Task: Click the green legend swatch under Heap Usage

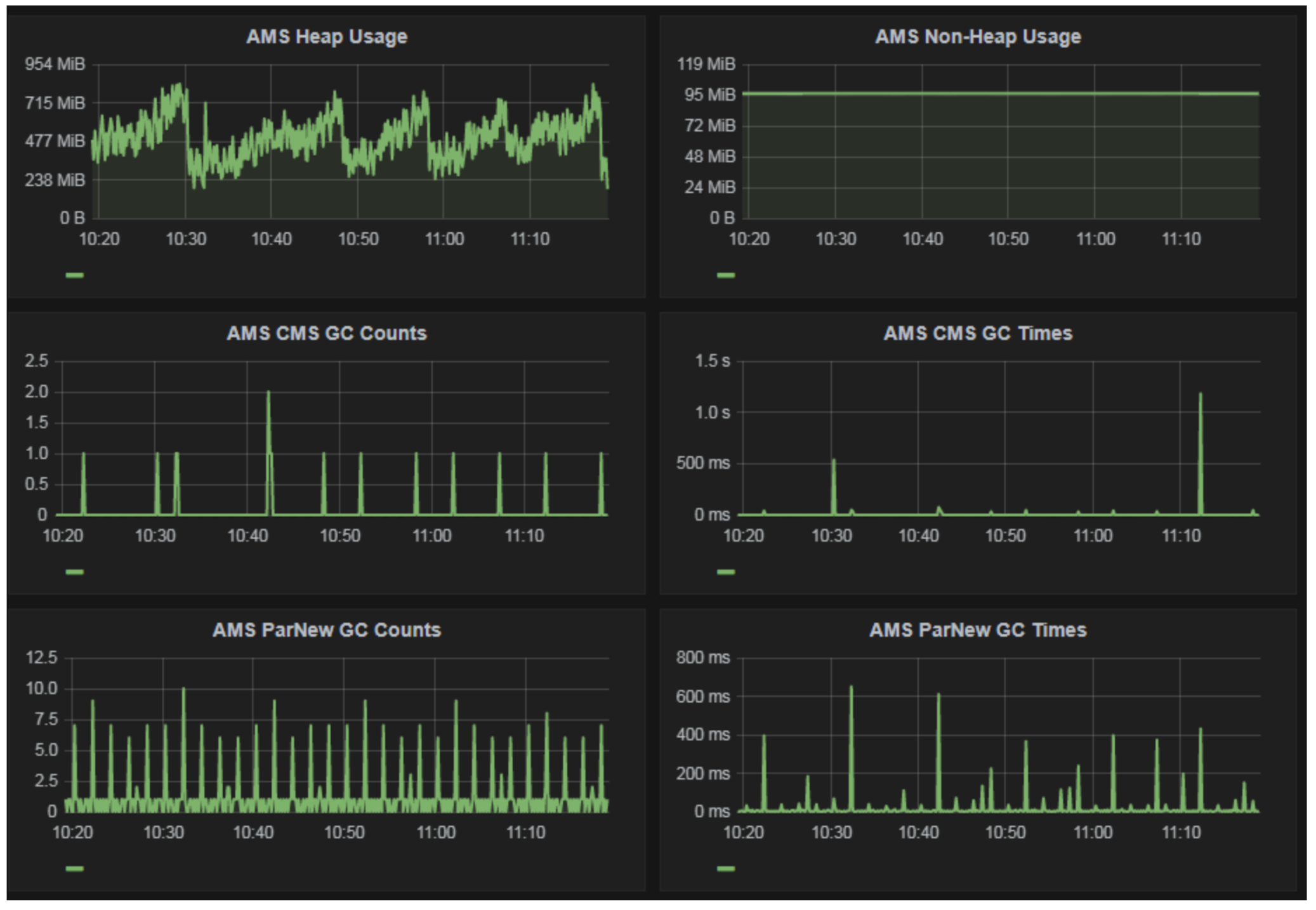Action: point(74,275)
